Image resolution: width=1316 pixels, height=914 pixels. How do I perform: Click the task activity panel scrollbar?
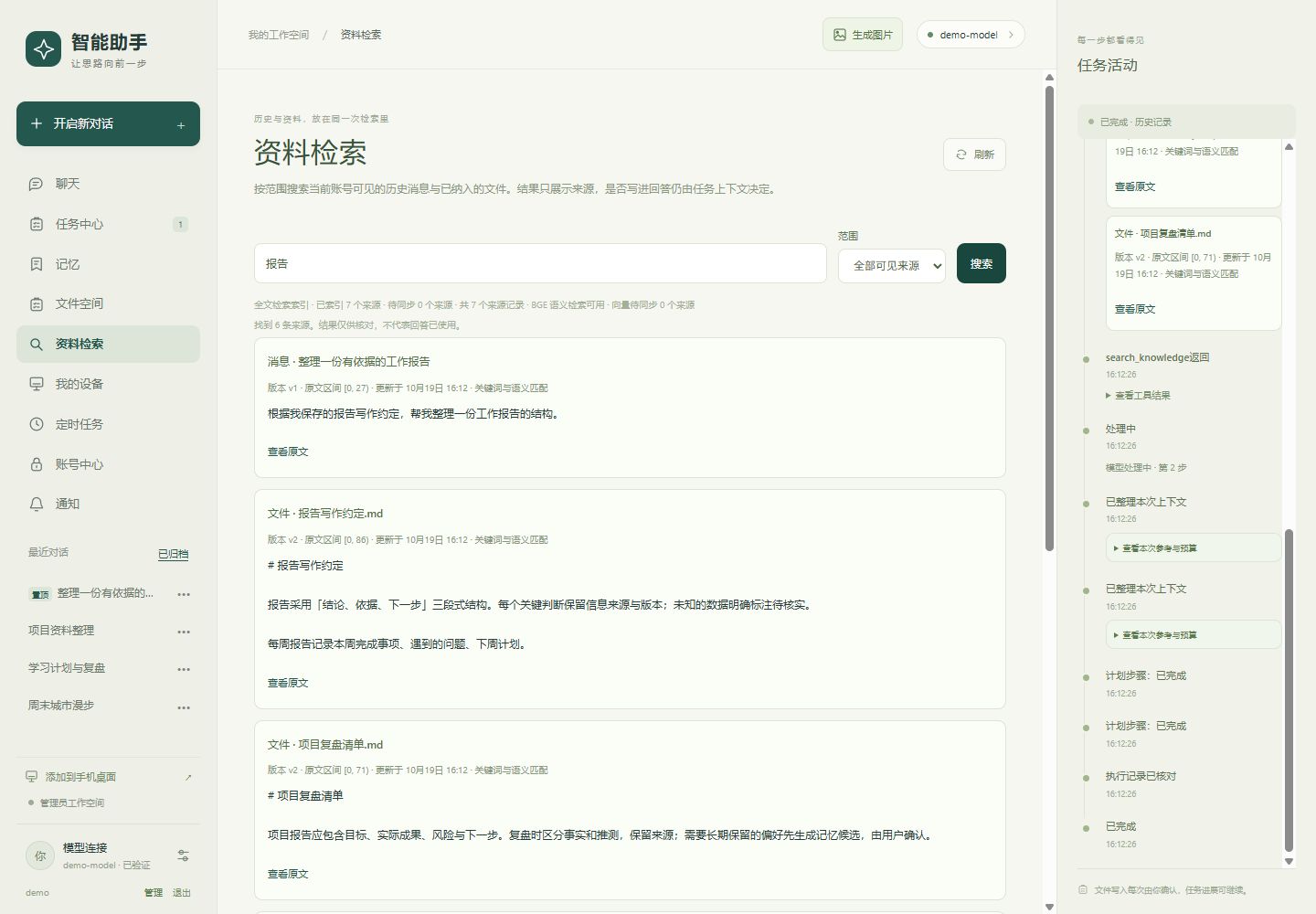click(x=1289, y=690)
